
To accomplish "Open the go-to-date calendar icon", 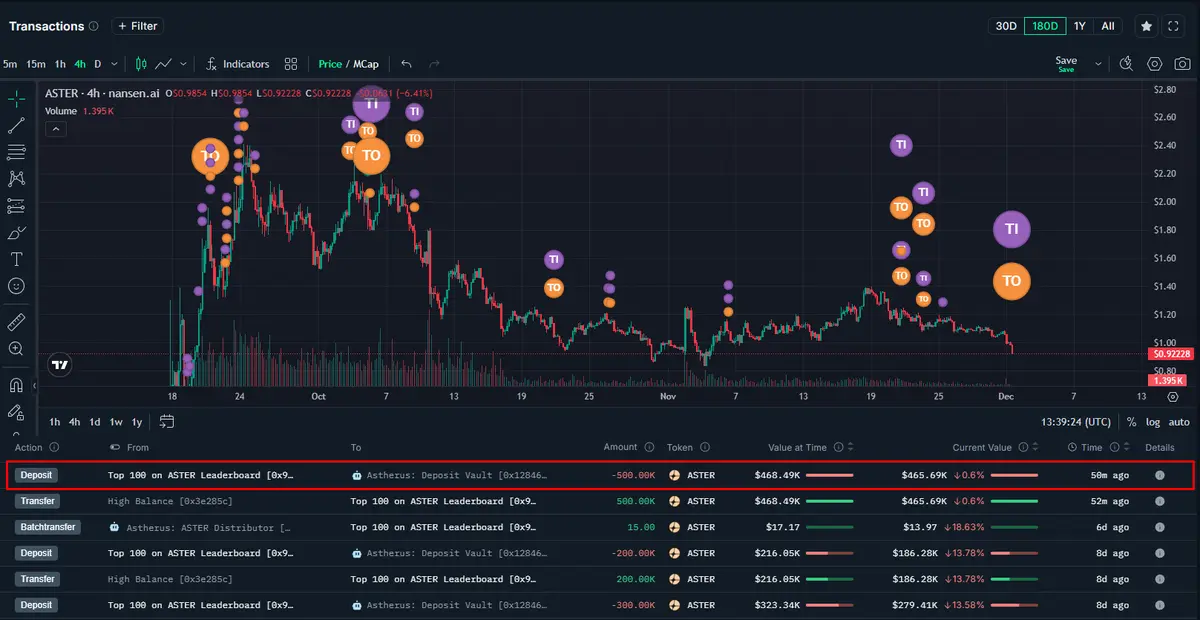I will 166,422.
